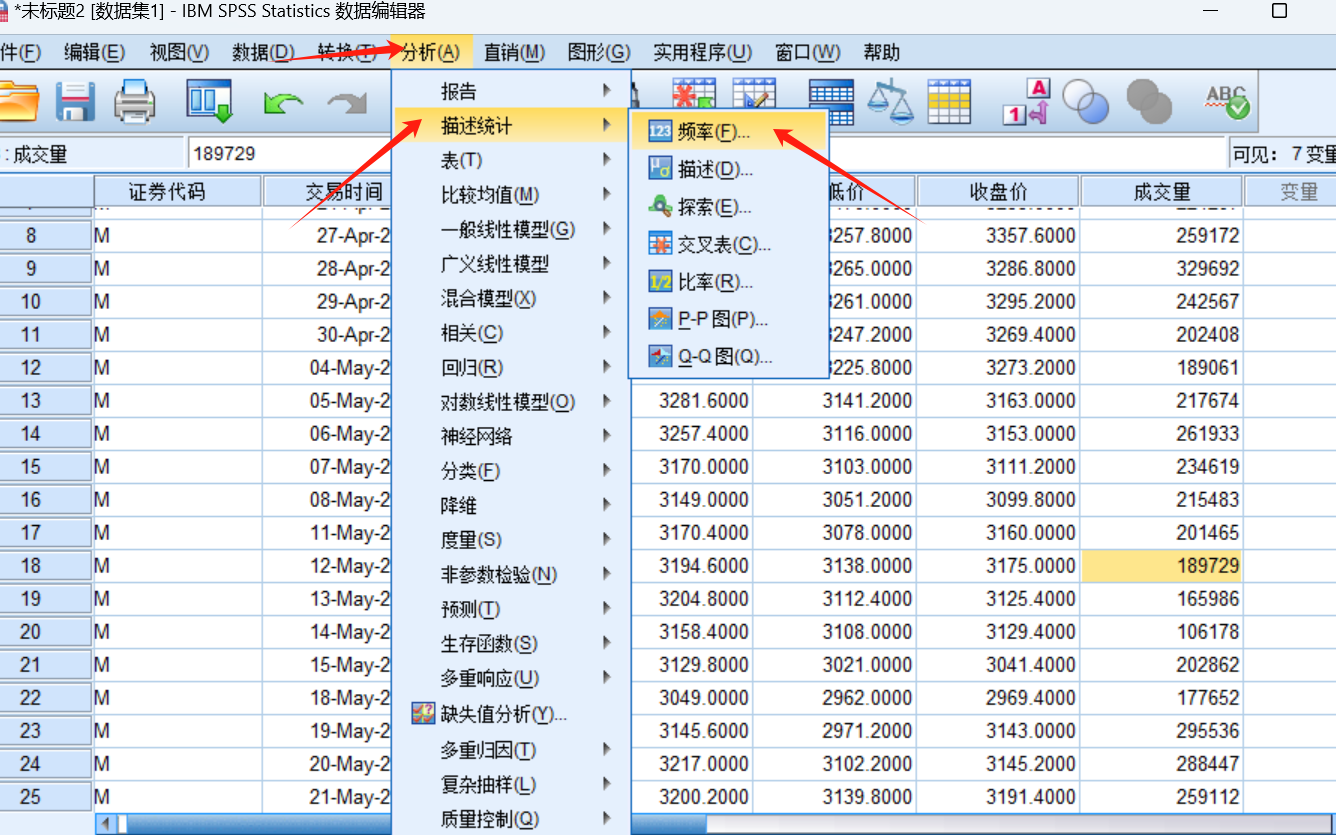Select the 证券代码 column header
The height and width of the screenshot is (835, 1336).
[177, 191]
